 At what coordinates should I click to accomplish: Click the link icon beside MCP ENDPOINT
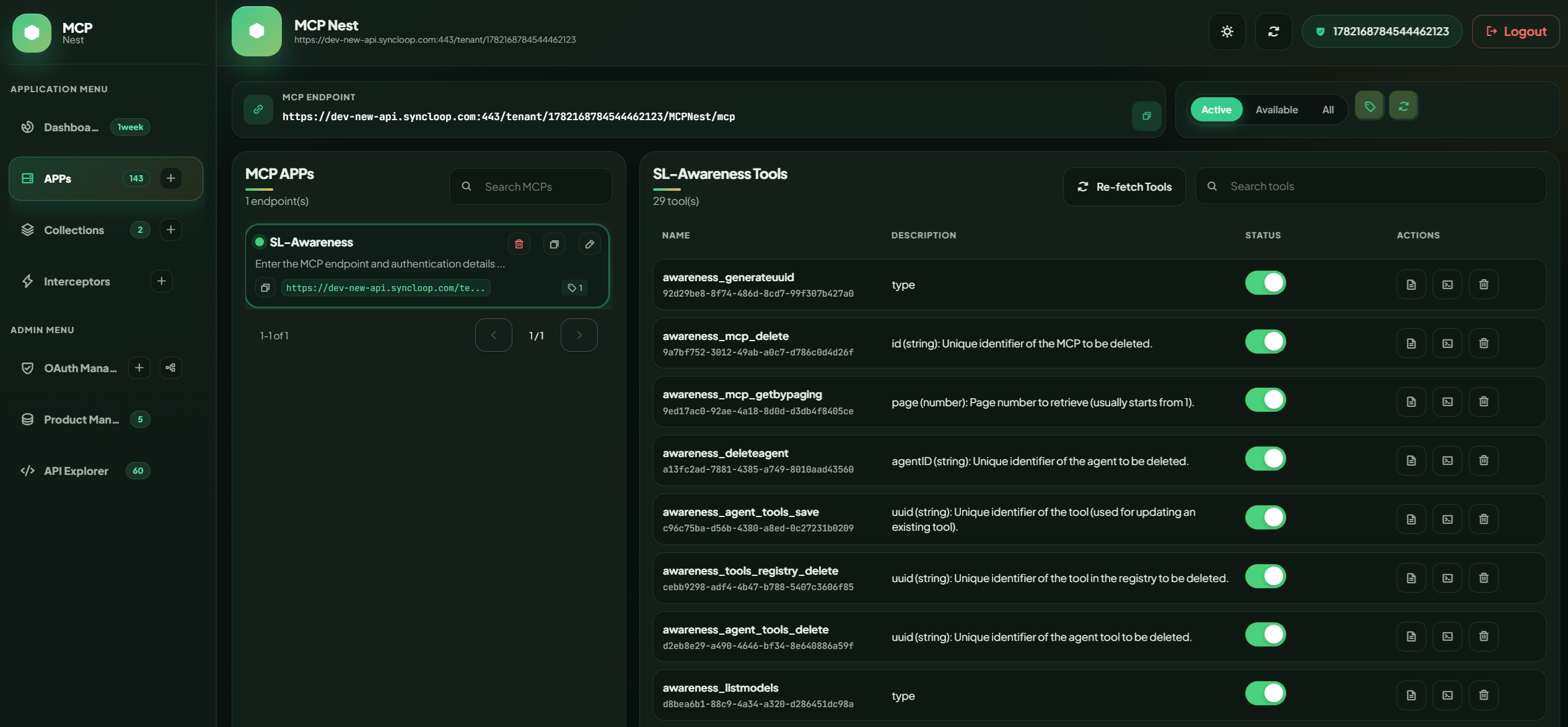258,110
